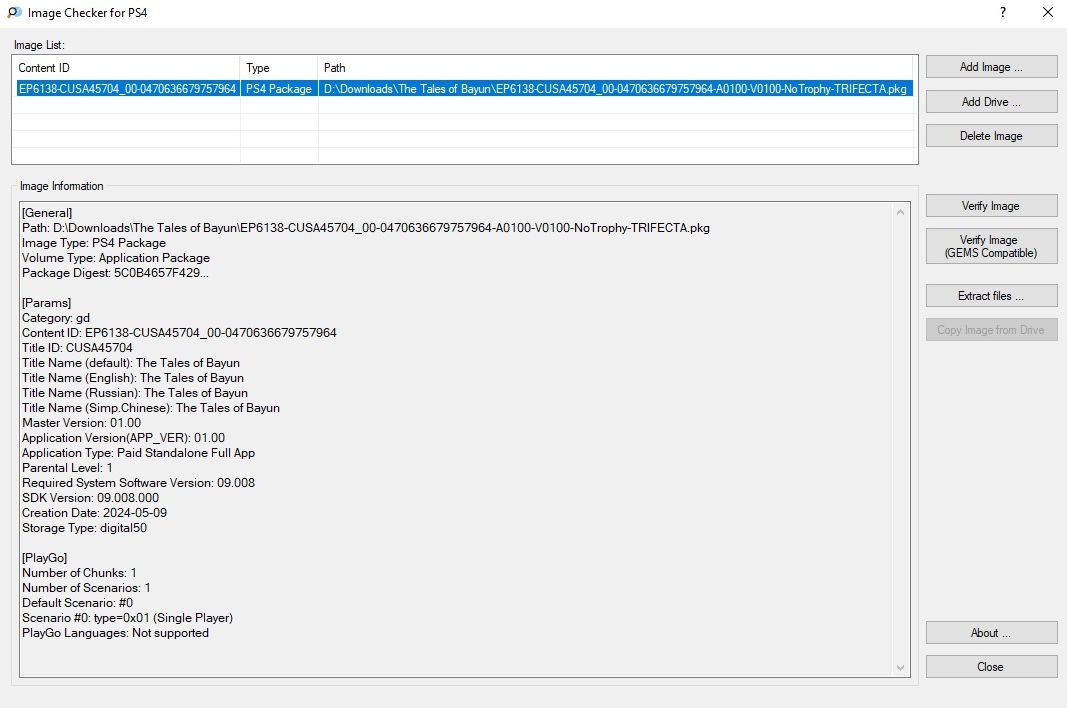Click the Creation Date: 2024-05-09 line
Screen dimensions: 1067x708
tap(94, 512)
